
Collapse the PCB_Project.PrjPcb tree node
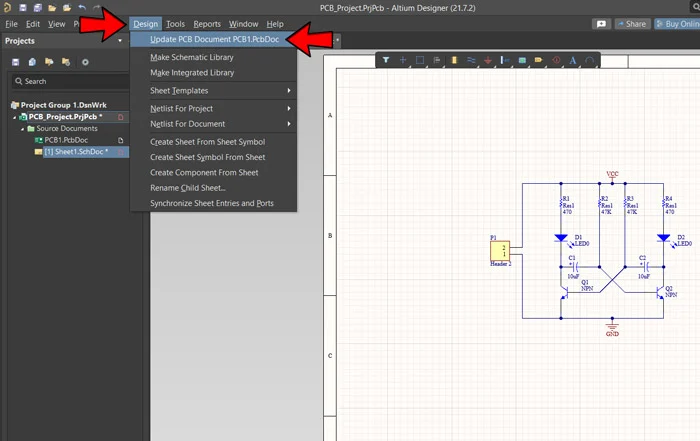pyautogui.click(x=14, y=117)
